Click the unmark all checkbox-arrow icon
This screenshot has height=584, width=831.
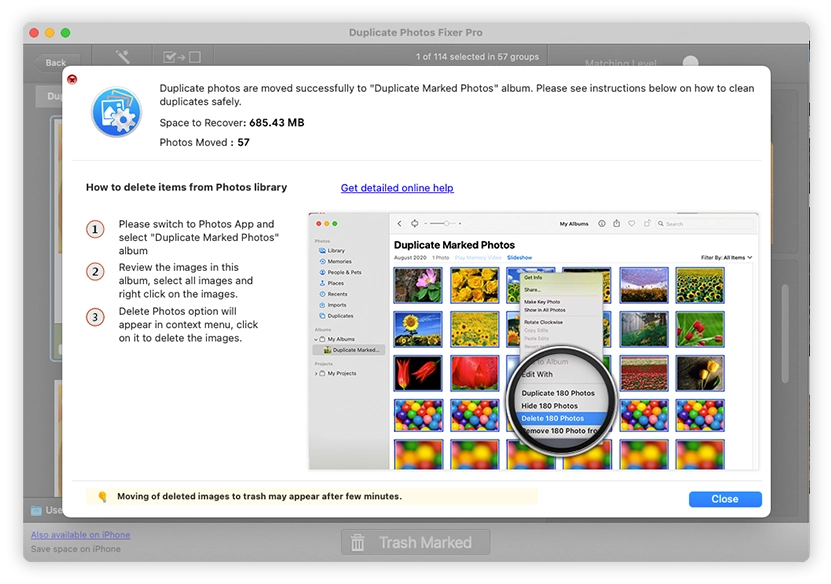tap(182, 57)
